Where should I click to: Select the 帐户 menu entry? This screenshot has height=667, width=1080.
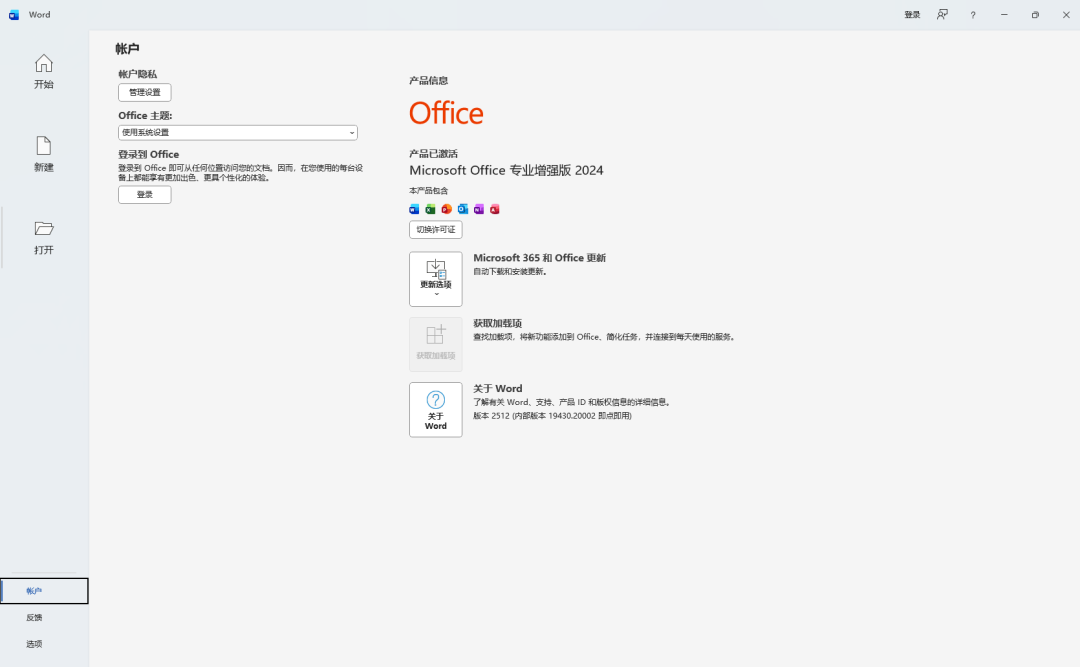pos(33,590)
